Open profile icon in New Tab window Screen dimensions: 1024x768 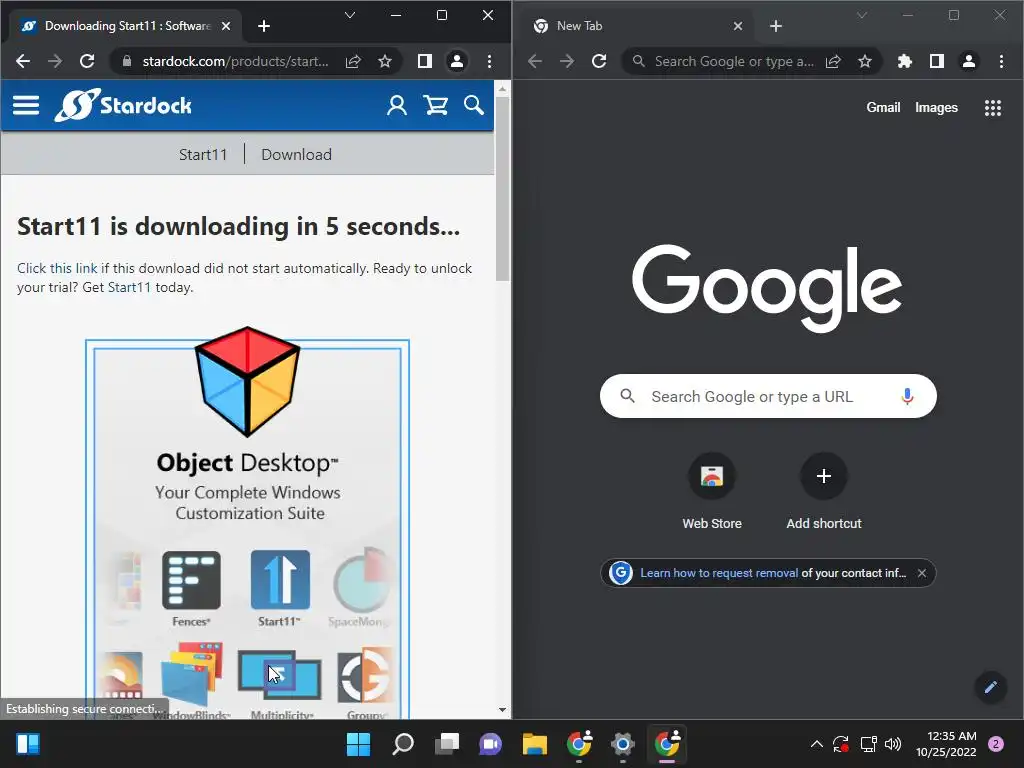(968, 61)
